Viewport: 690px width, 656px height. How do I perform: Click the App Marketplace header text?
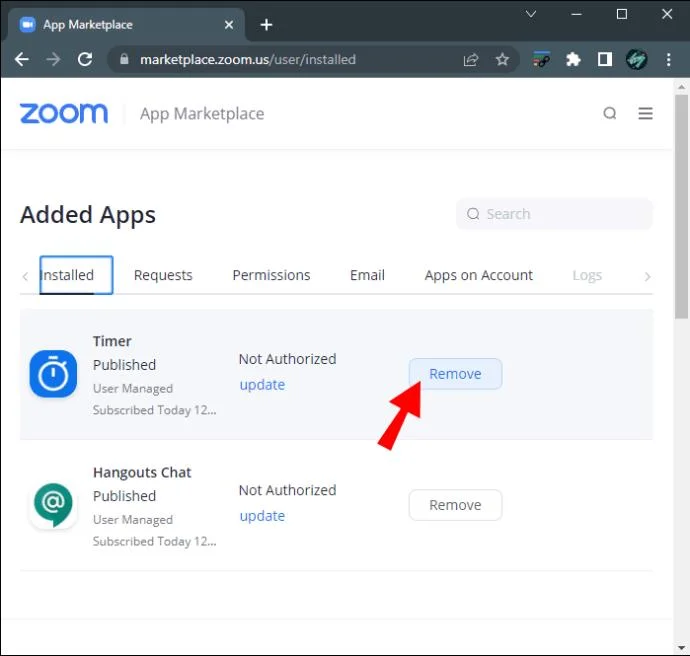point(202,114)
